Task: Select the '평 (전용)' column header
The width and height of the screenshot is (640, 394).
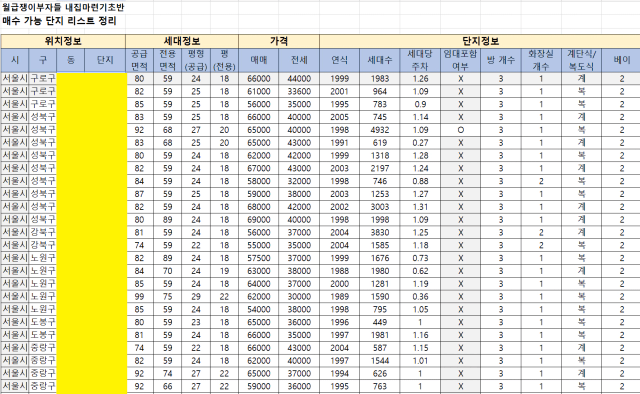Action: tap(224, 60)
